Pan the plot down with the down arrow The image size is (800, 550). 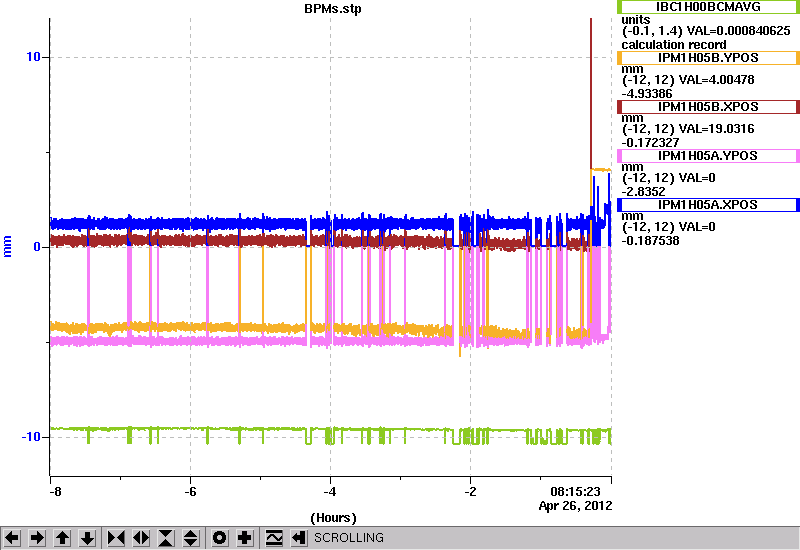87,538
